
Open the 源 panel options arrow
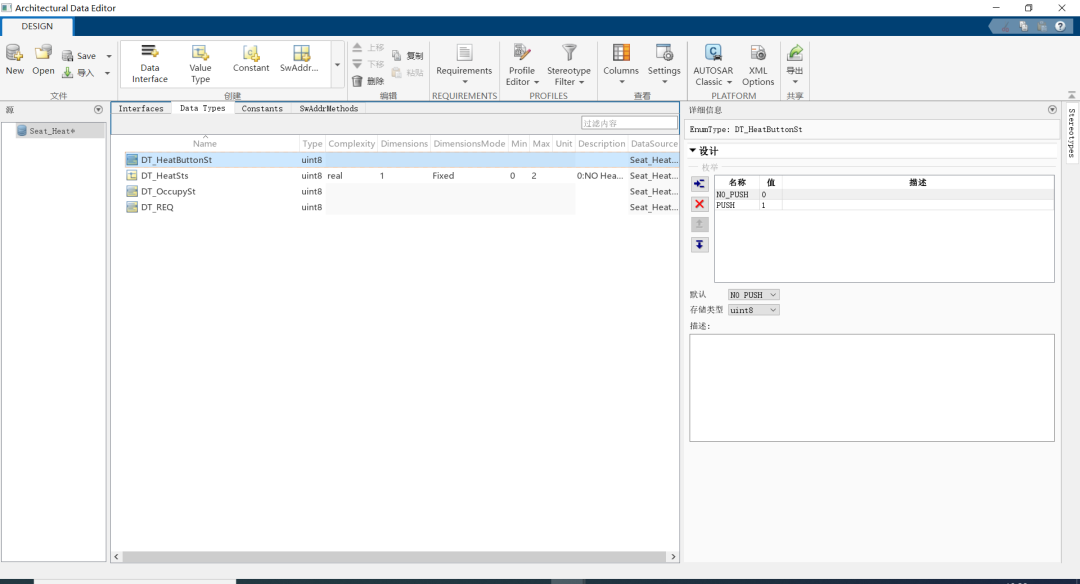point(98,110)
